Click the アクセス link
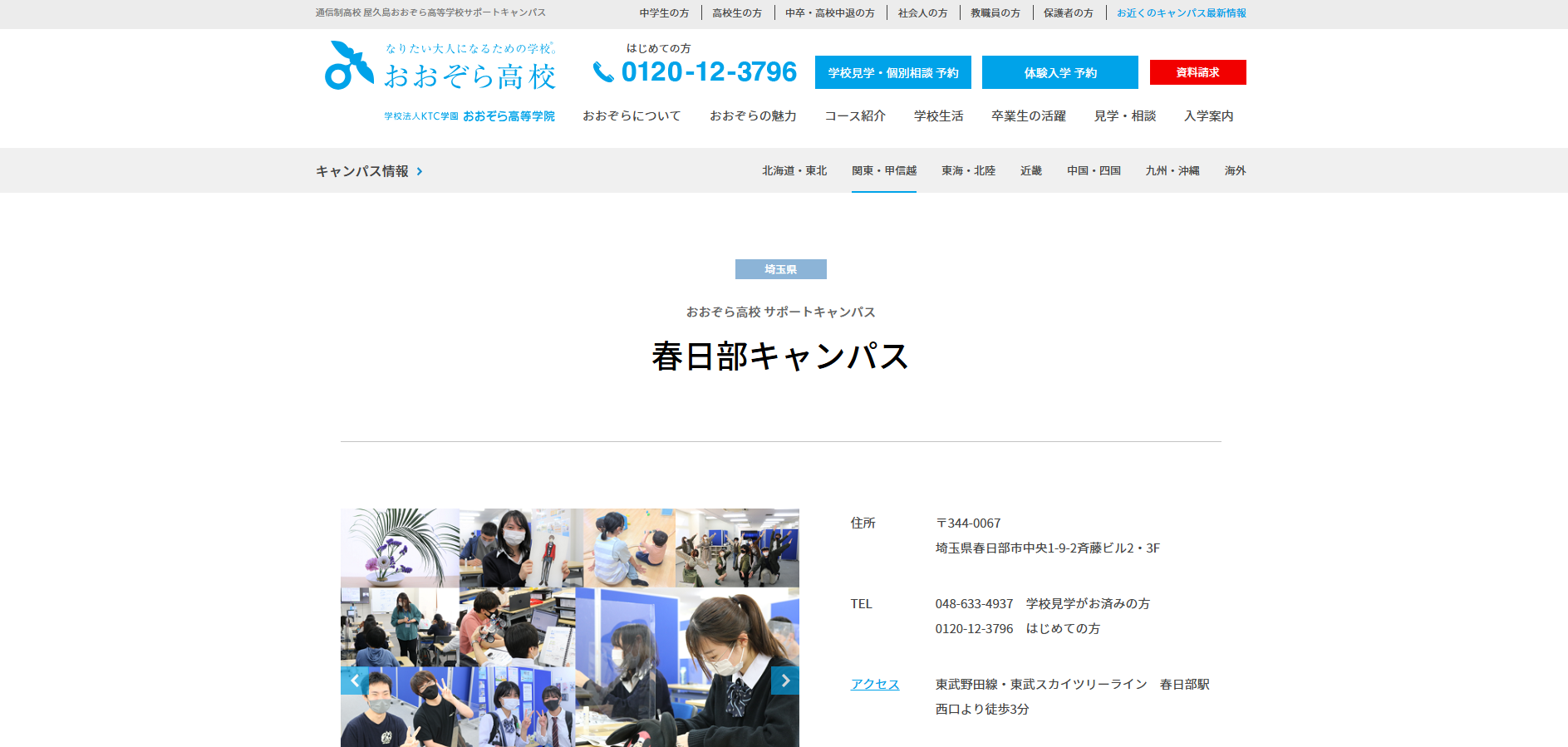Screen dimensions: 1568x747 tap(874, 684)
